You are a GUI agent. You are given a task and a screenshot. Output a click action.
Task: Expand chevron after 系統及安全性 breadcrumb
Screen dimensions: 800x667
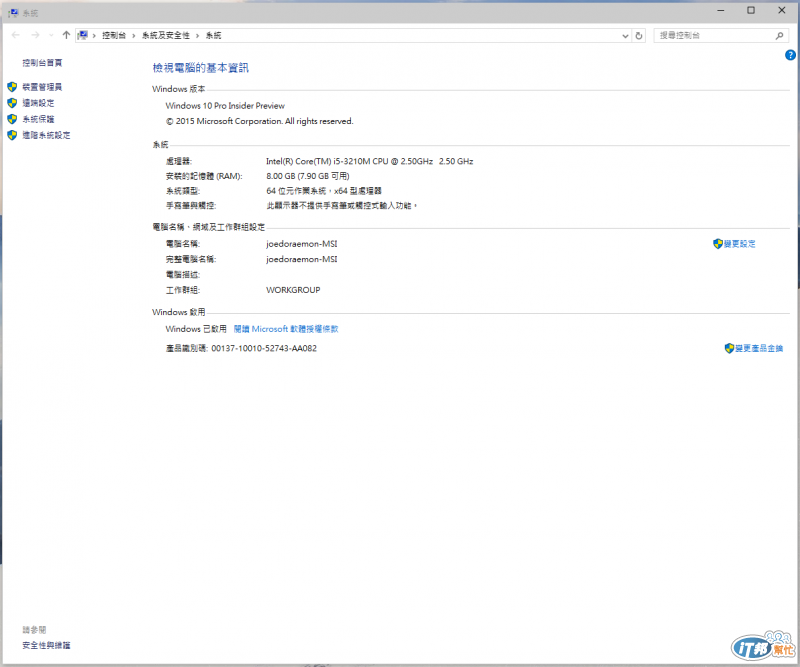(197, 36)
